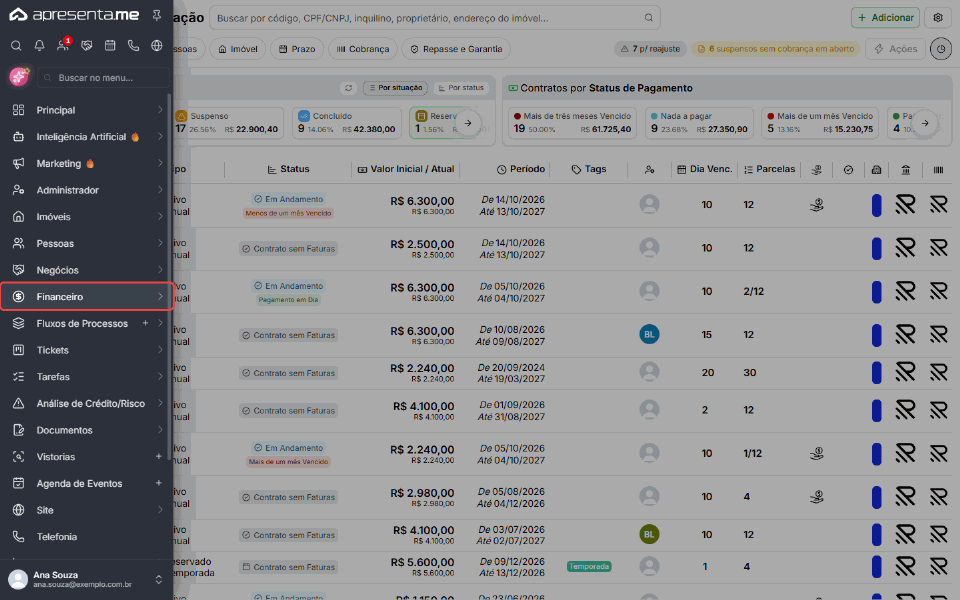Toggle the Por status view
Viewport: 960px width, 600px height.
pos(461,88)
